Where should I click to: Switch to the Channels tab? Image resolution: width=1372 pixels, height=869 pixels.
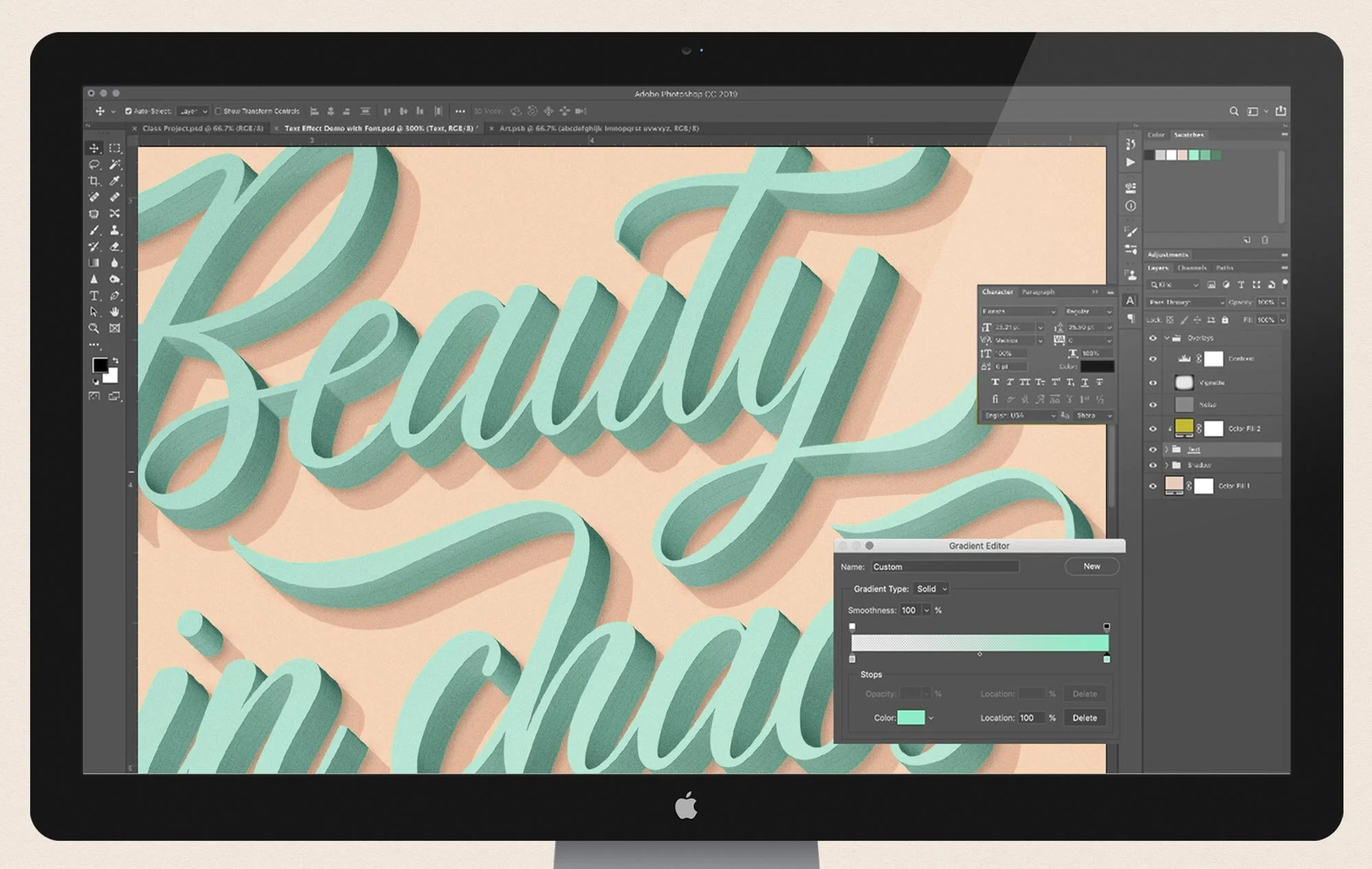(1192, 268)
